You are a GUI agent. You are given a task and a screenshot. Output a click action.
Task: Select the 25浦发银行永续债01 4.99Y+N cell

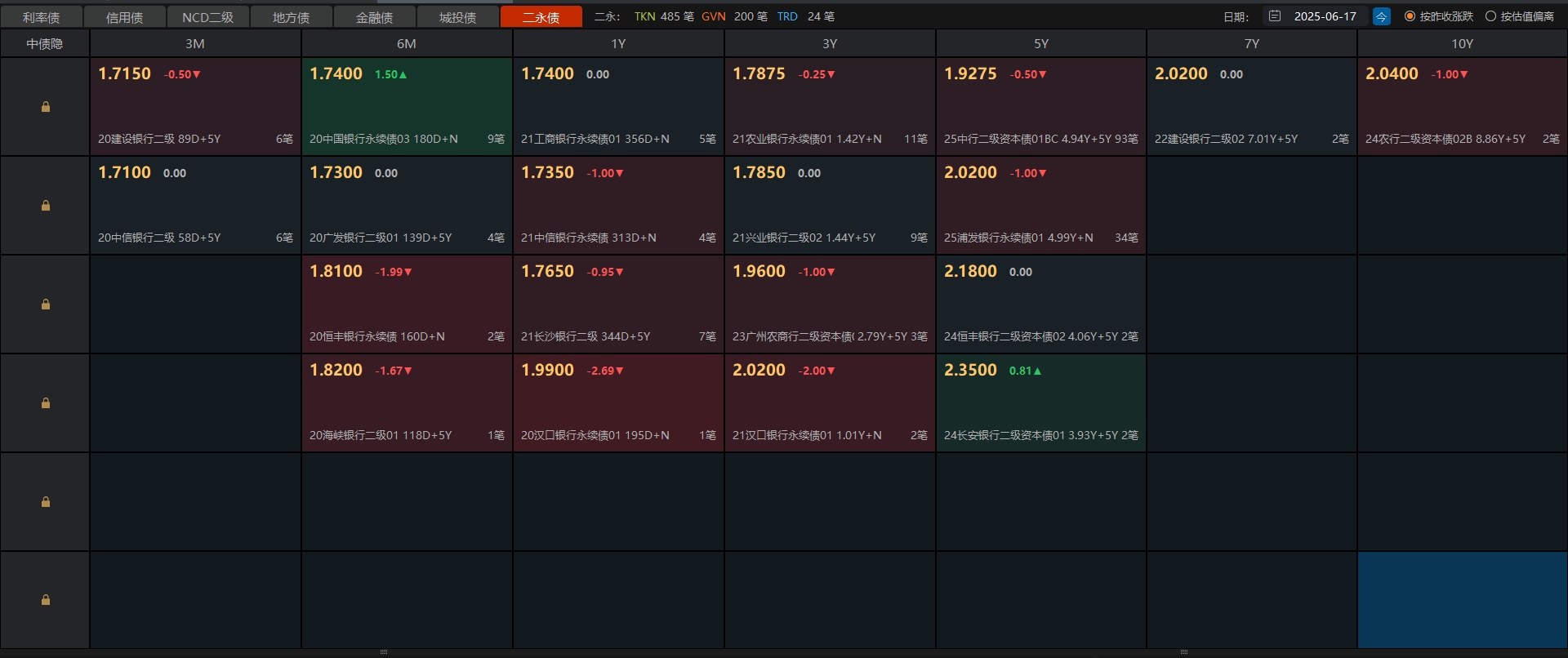[x=1041, y=206]
